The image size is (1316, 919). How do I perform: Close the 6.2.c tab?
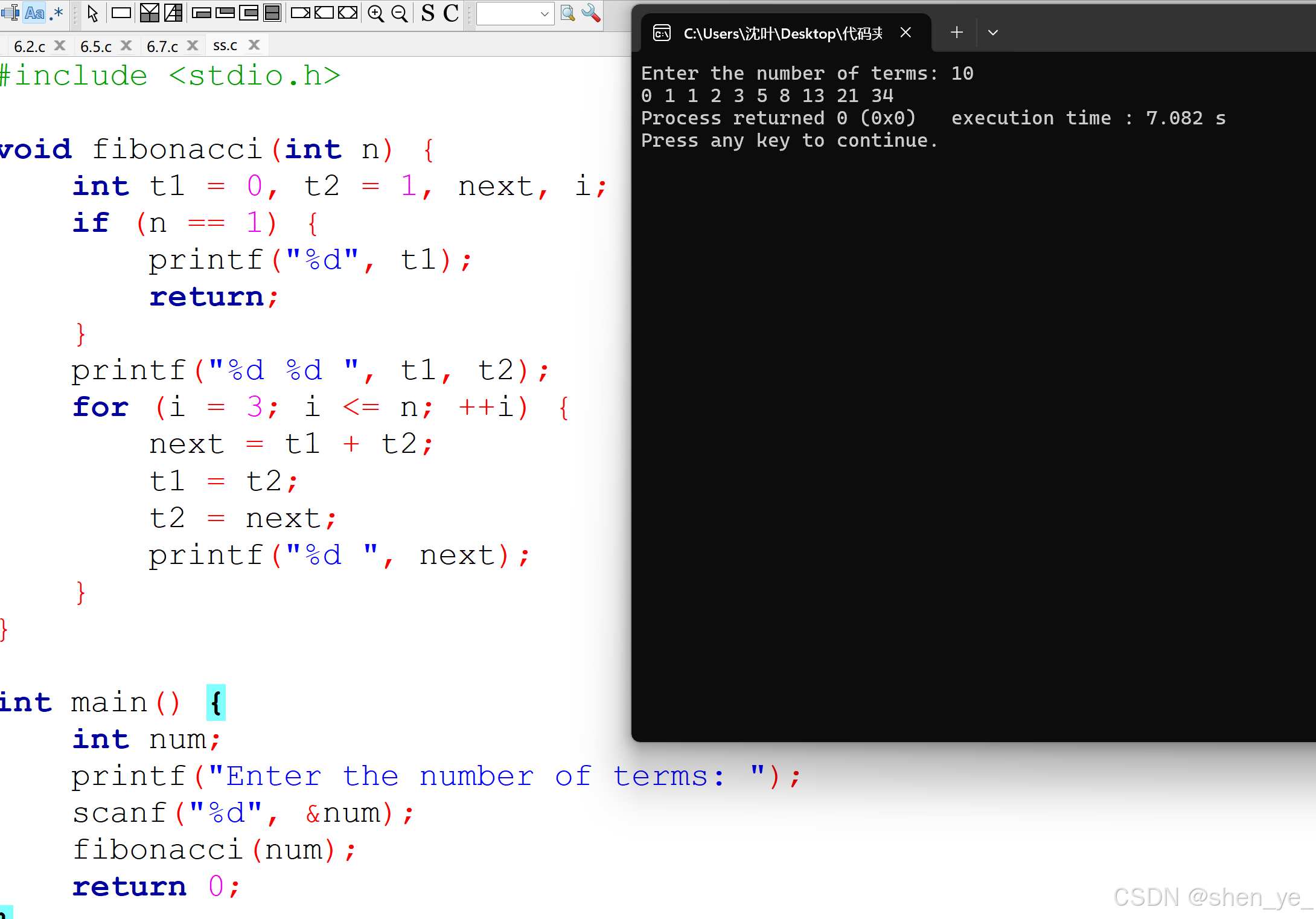click(x=60, y=45)
